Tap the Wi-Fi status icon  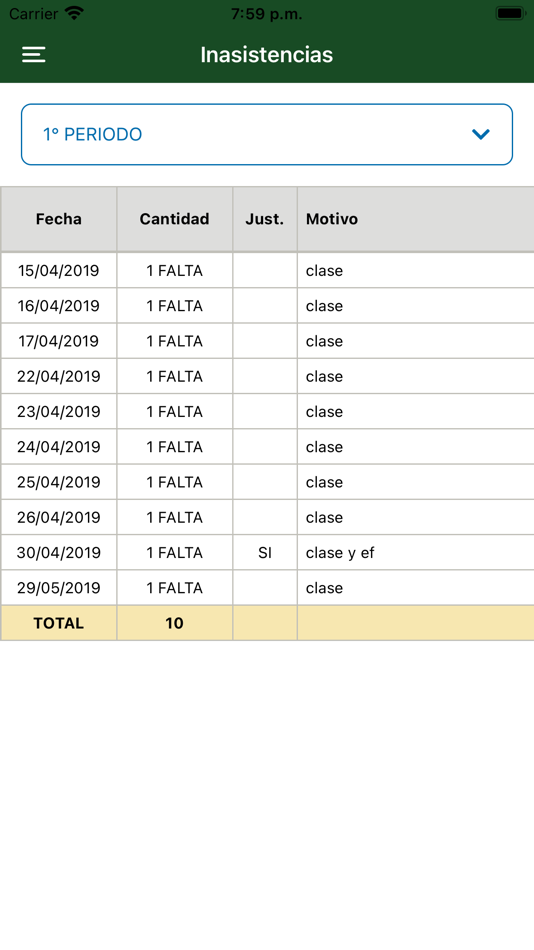click(75, 13)
